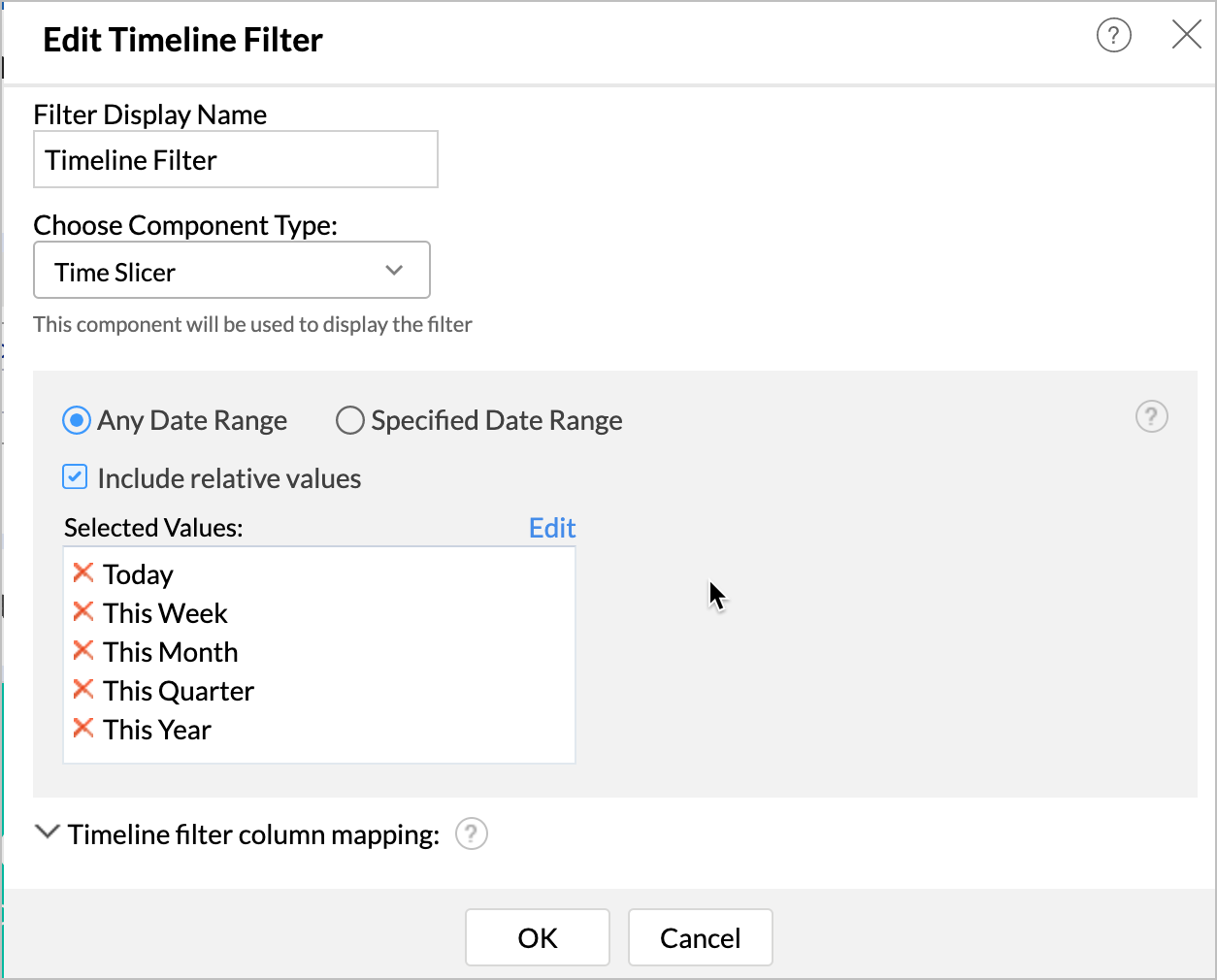Viewport: 1217px width, 980px height.
Task: Select the Any Date Range radio button
Action: pos(77,420)
